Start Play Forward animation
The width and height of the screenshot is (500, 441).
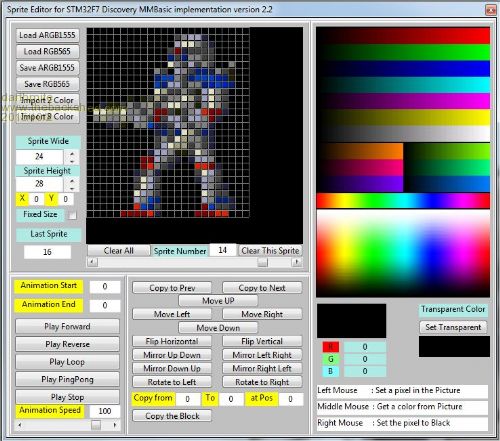67,327
